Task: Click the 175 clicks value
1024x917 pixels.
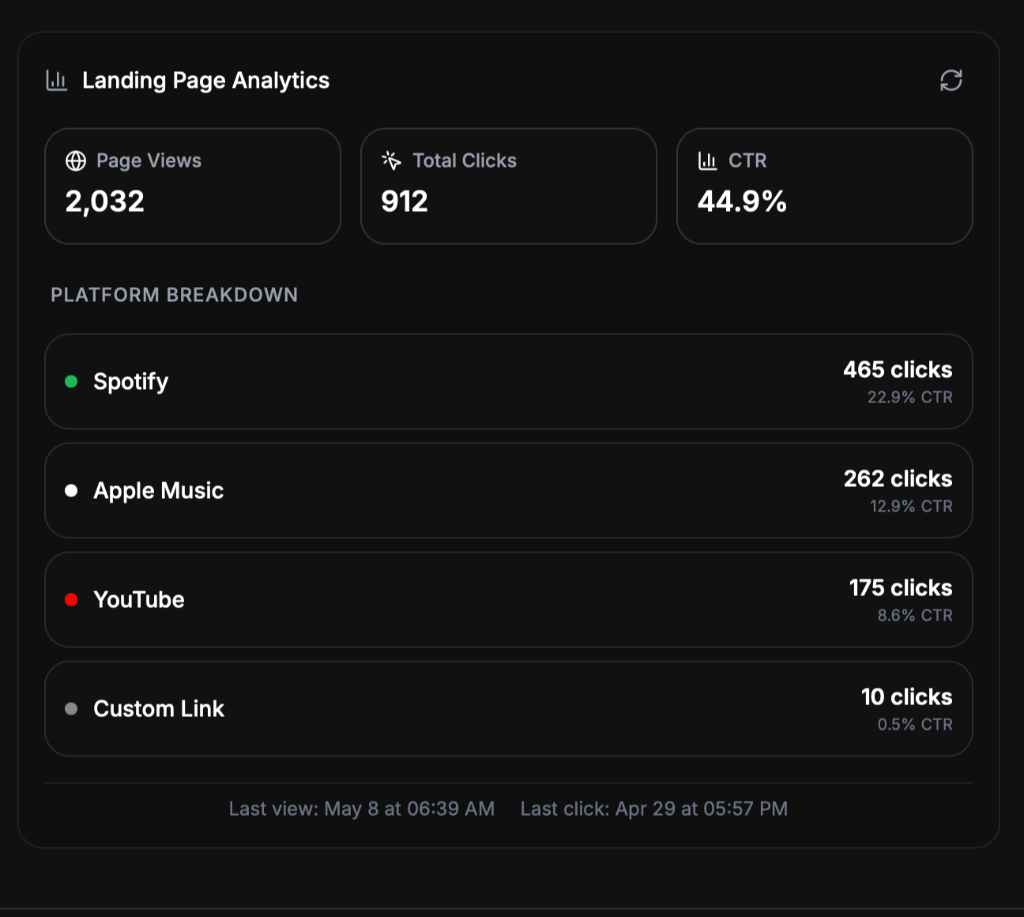Action: click(x=901, y=588)
